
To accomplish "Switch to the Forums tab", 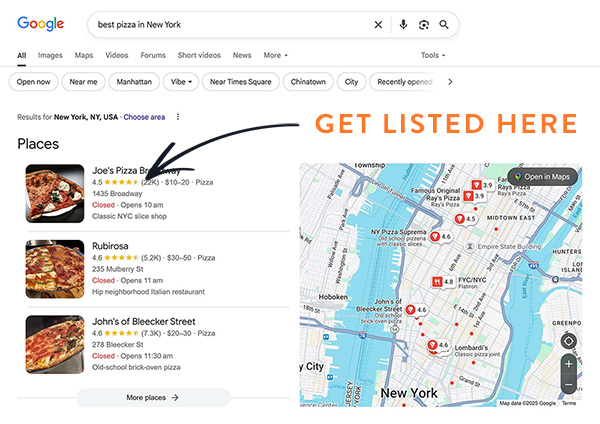I will 153,55.
